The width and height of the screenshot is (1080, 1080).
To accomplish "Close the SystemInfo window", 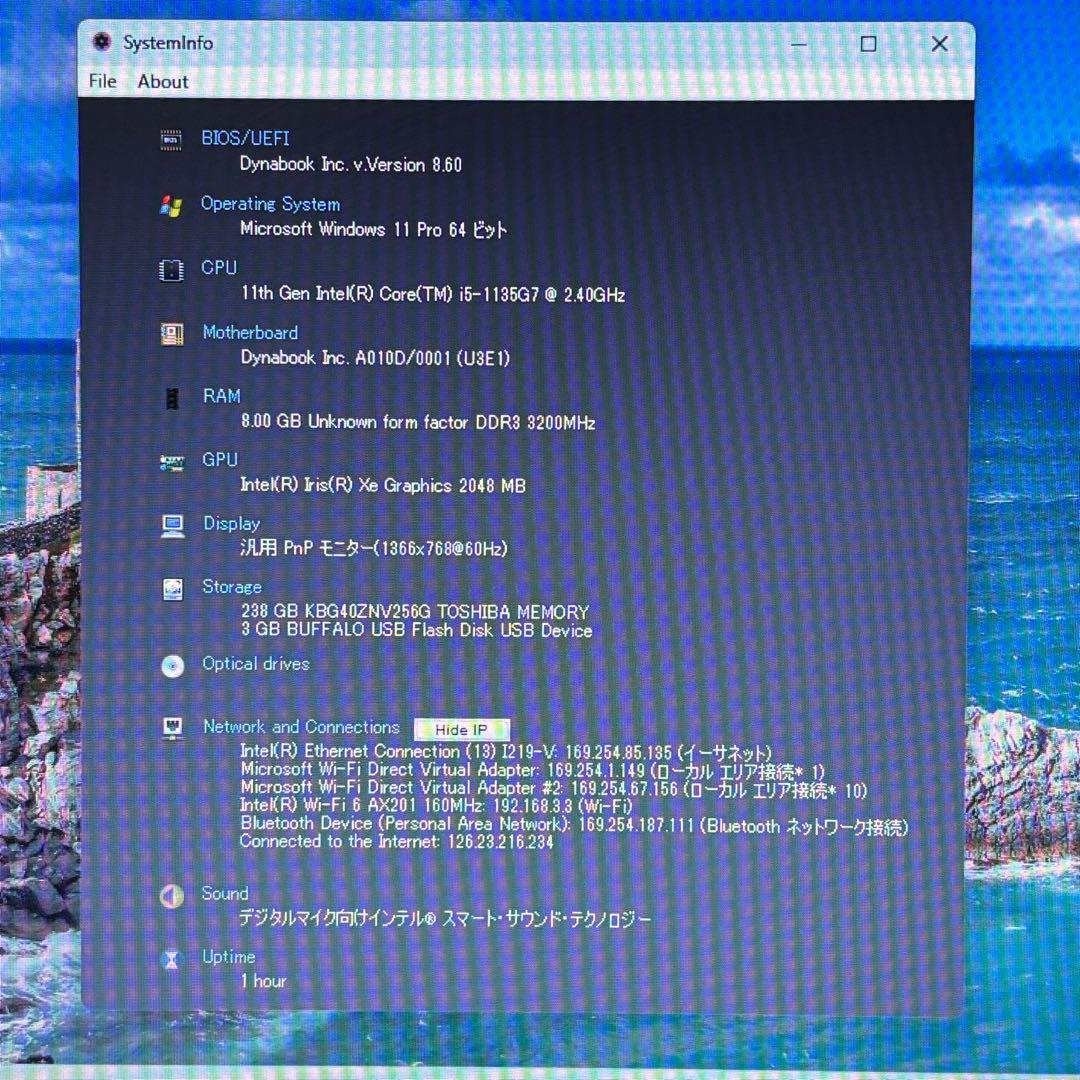I will tap(939, 44).
